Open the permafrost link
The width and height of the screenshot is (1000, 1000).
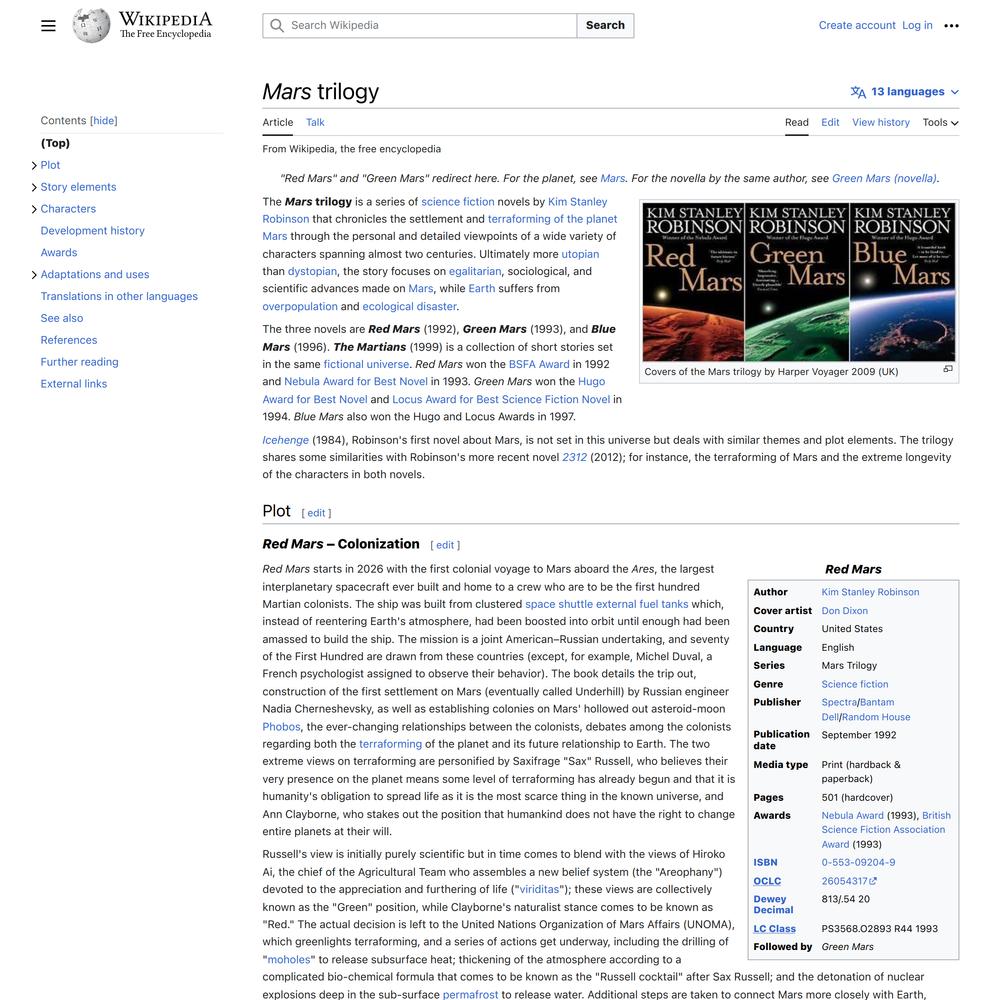(471, 994)
